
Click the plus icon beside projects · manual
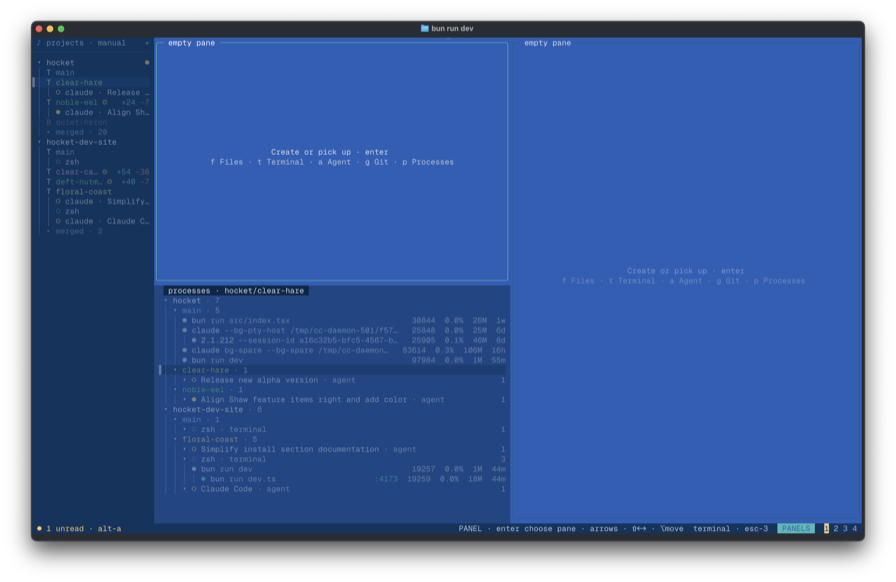pos(147,43)
